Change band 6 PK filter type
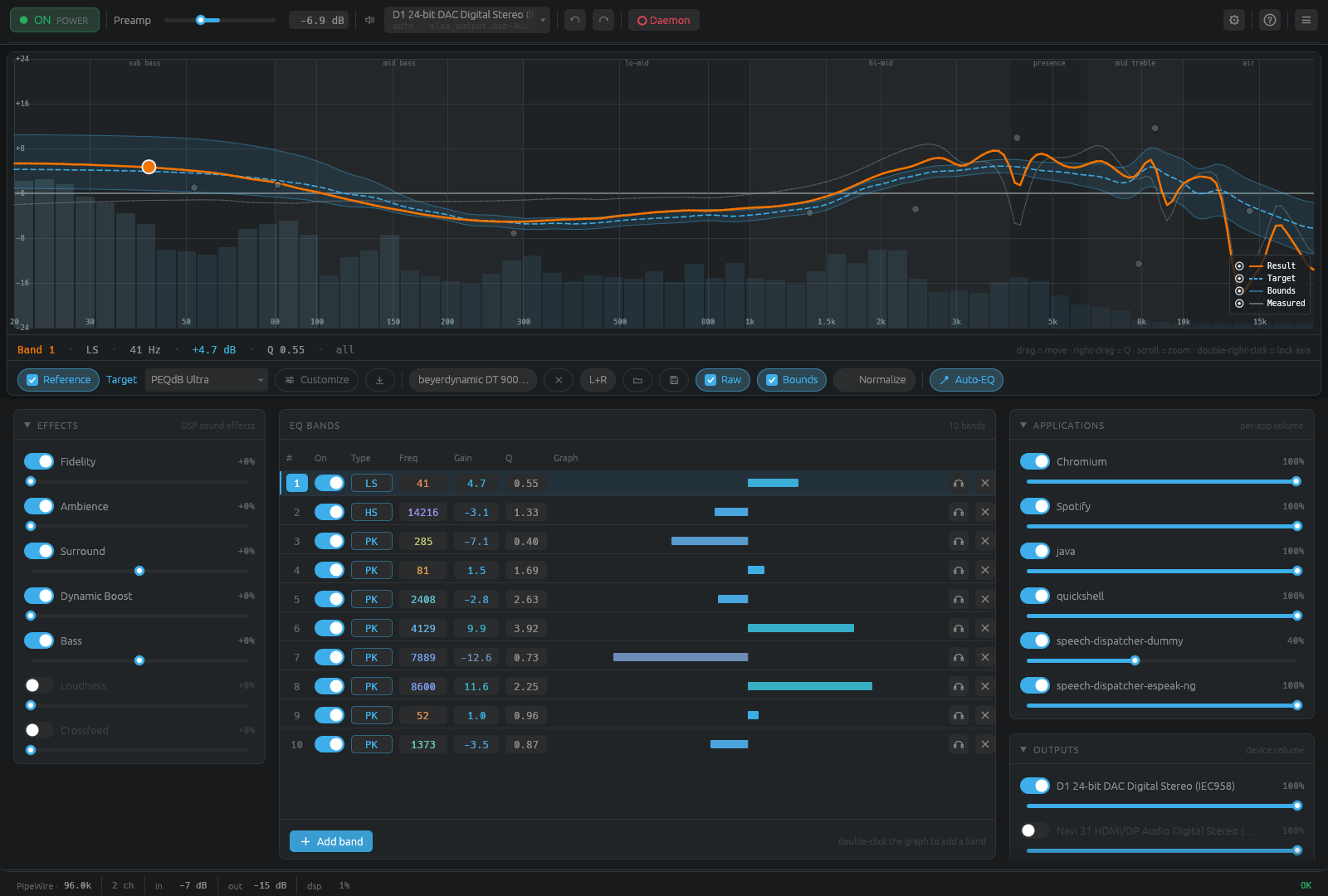The image size is (1328, 896). tap(371, 628)
